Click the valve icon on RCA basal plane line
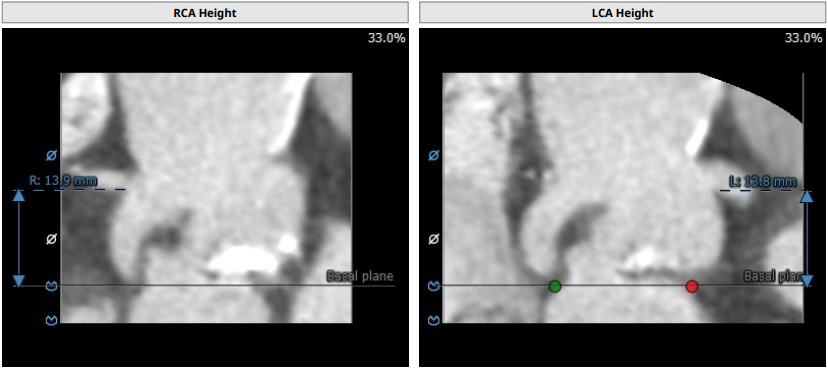The width and height of the screenshot is (828, 370). click(x=52, y=286)
